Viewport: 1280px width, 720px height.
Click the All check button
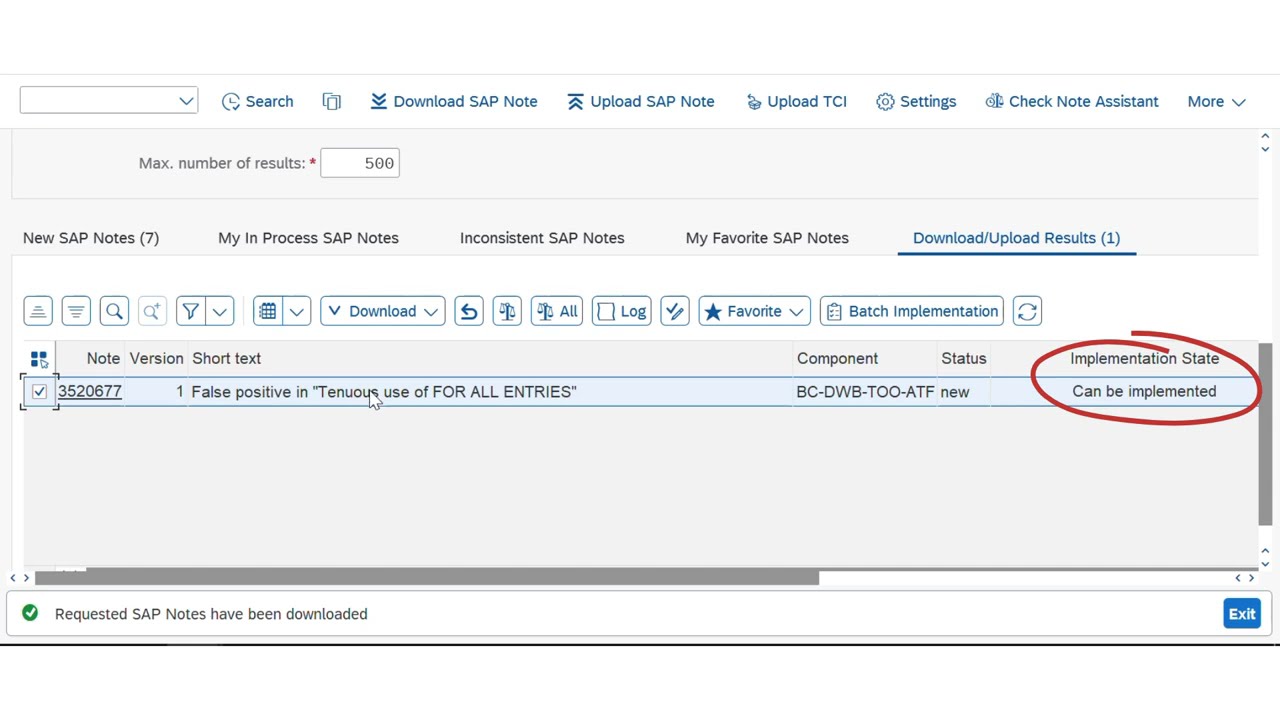coord(557,311)
